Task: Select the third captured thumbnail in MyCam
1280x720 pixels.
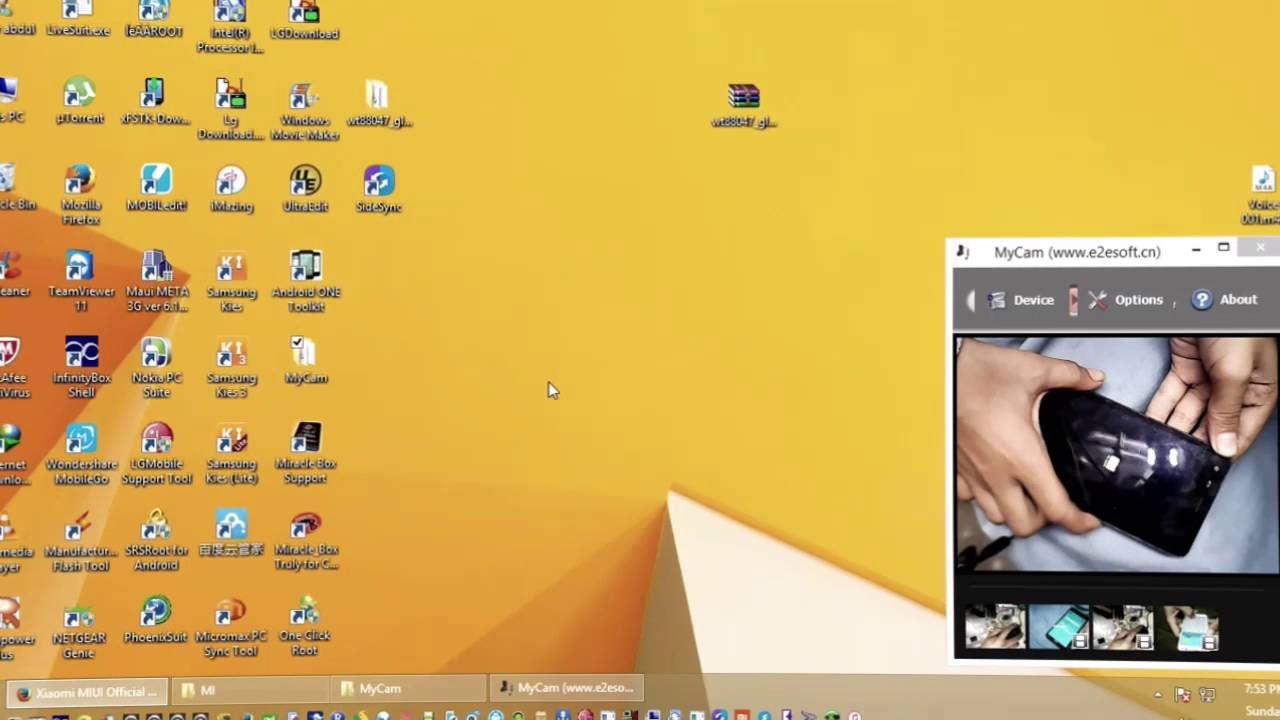Action: coord(1123,627)
